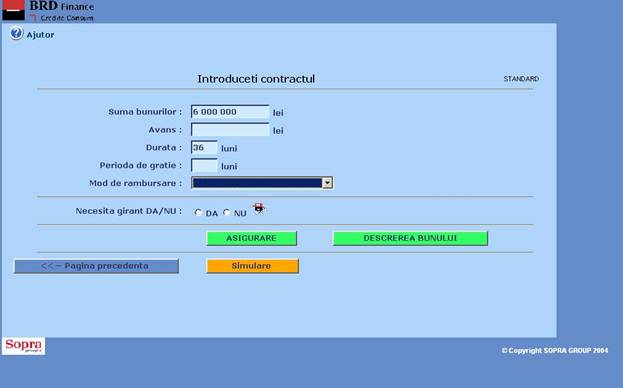
Task: Click the ASIGURARE button
Action: tap(252, 238)
